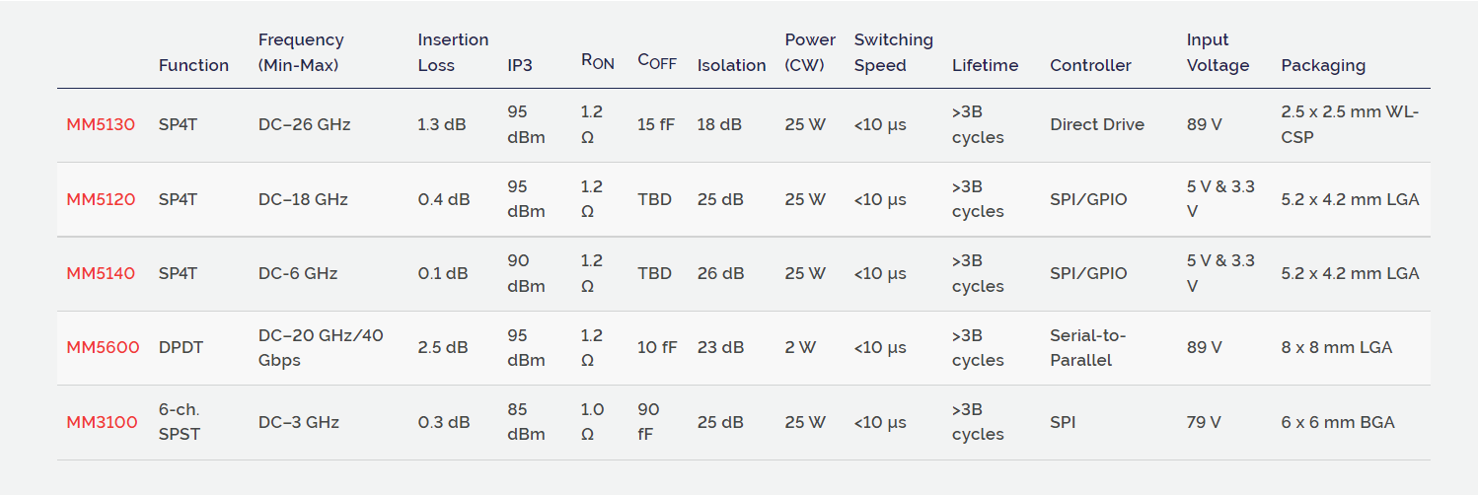Open the MM5130 product link
Screen dimensions: 1478x495
tap(100, 125)
